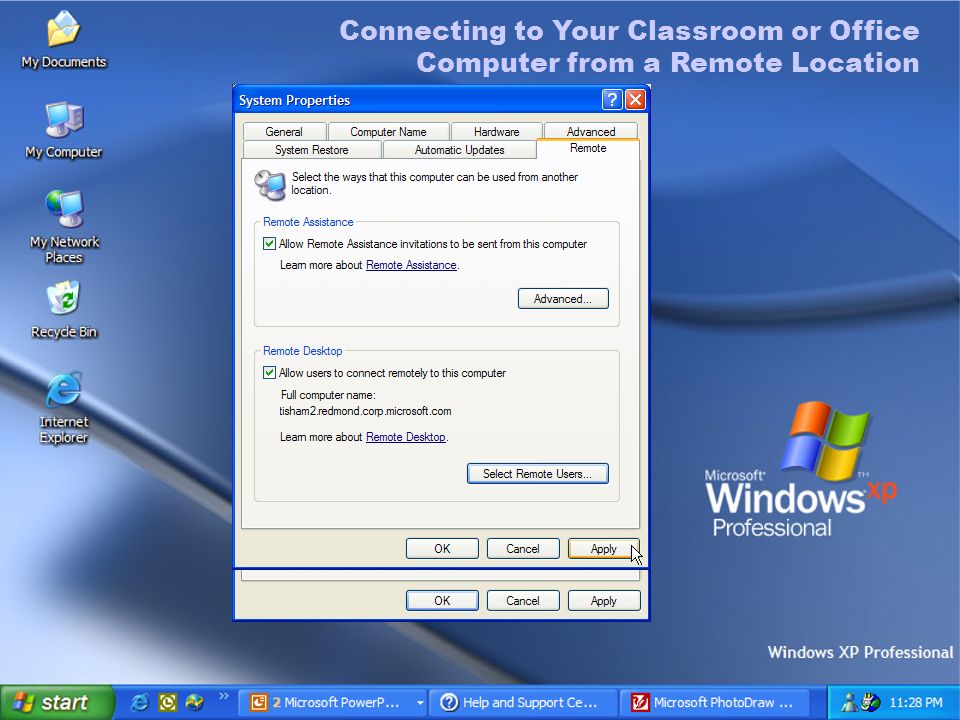The width and height of the screenshot is (960, 720).
Task: Uncheck Allow Remote Assistance invitations checkbox
Action: tap(269, 244)
